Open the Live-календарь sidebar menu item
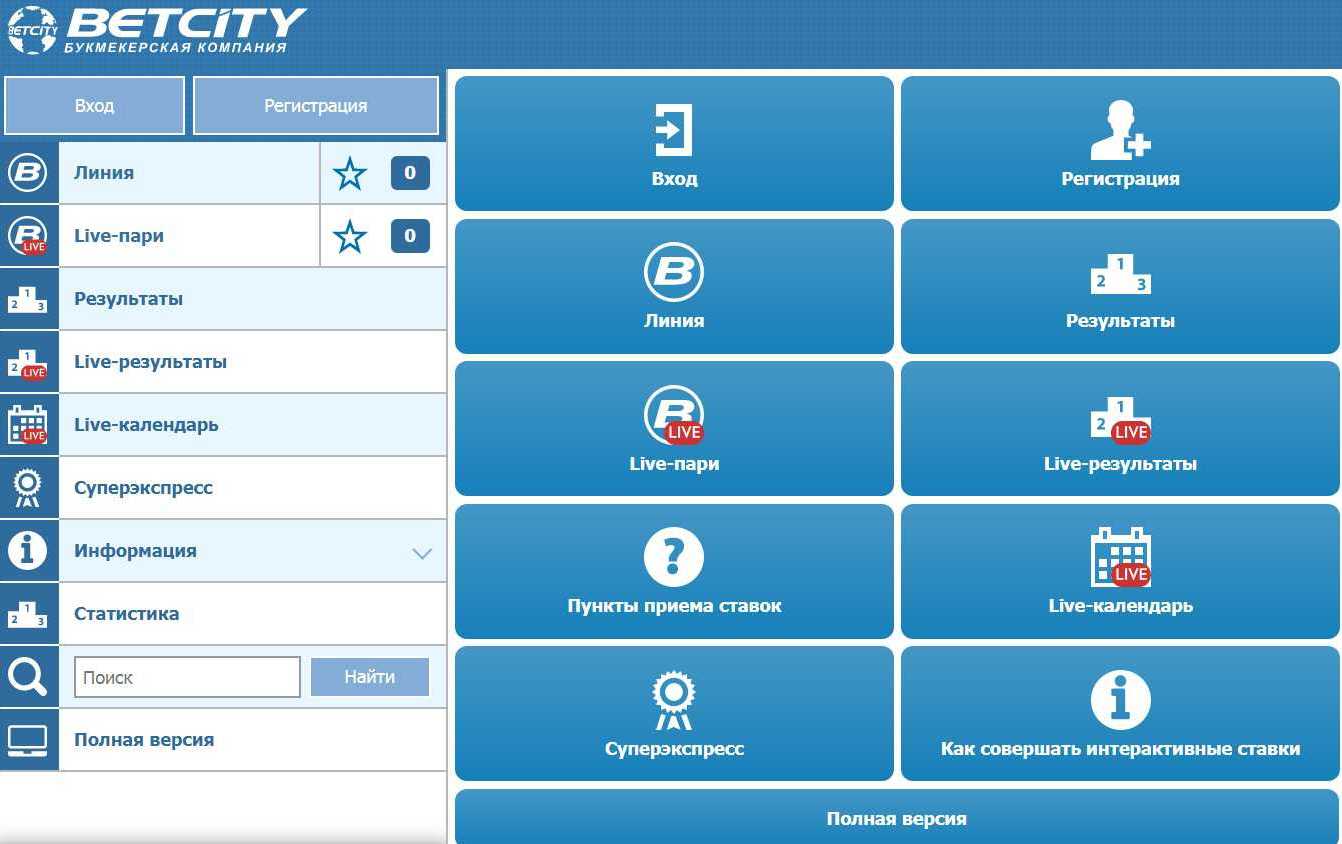Image resolution: width=1342 pixels, height=844 pixels. point(253,425)
